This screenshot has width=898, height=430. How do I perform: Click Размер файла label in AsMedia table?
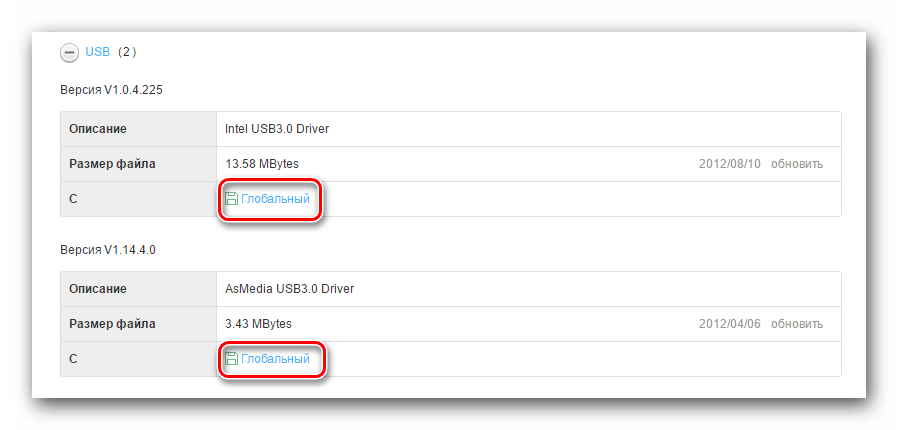[112, 324]
